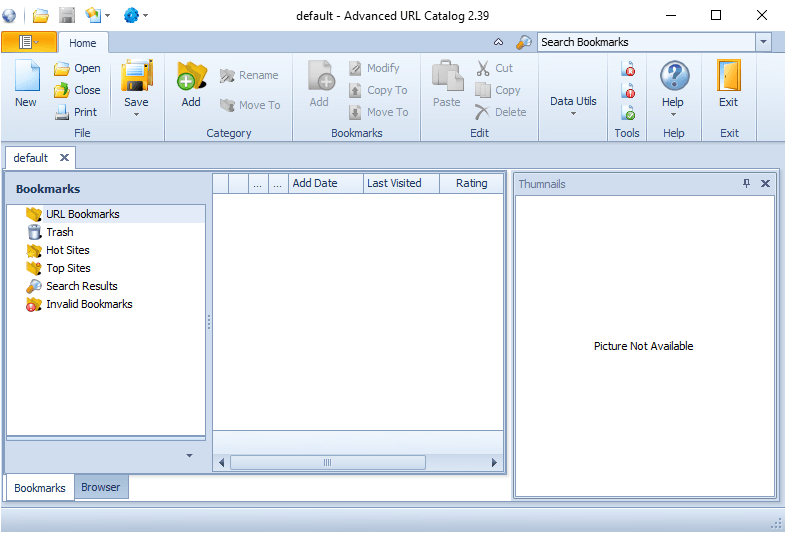The width and height of the screenshot is (786, 533).
Task: Click the grey floppy disk icon in title bar
Action: (67, 16)
